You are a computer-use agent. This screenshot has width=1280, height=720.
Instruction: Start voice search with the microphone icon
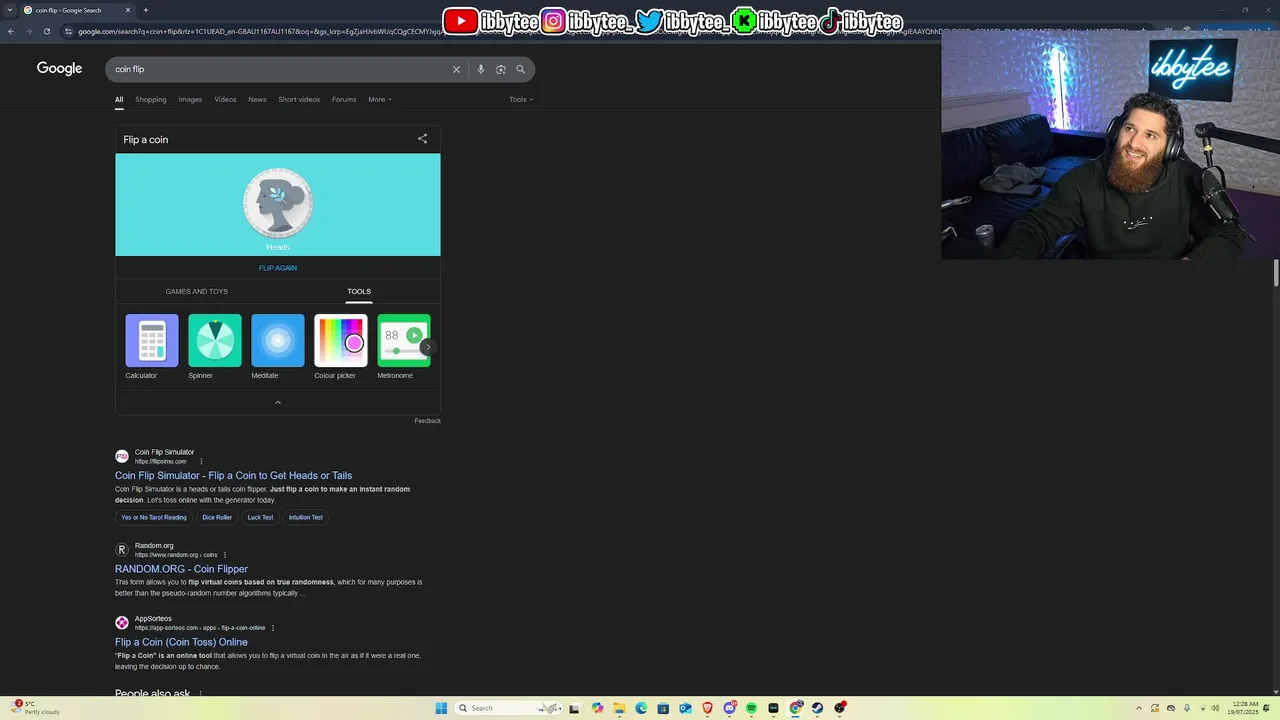point(481,69)
